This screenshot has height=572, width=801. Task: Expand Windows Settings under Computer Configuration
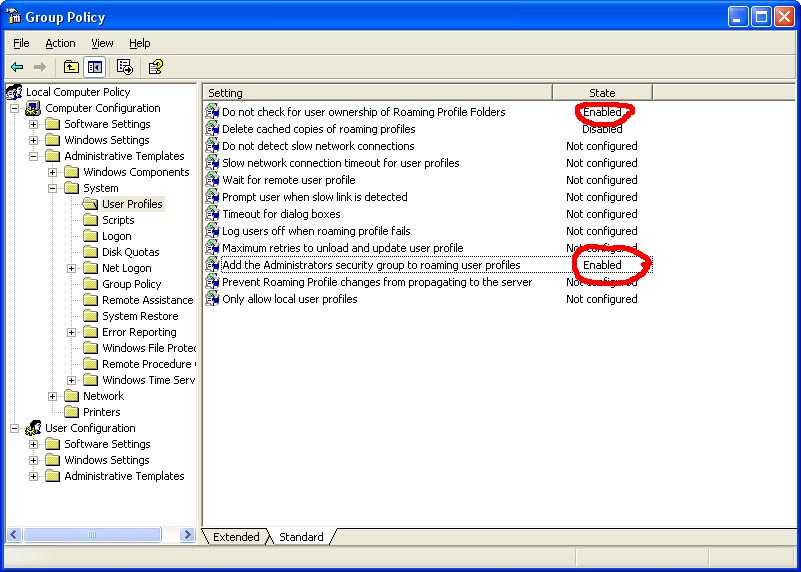tap(33, 140)
